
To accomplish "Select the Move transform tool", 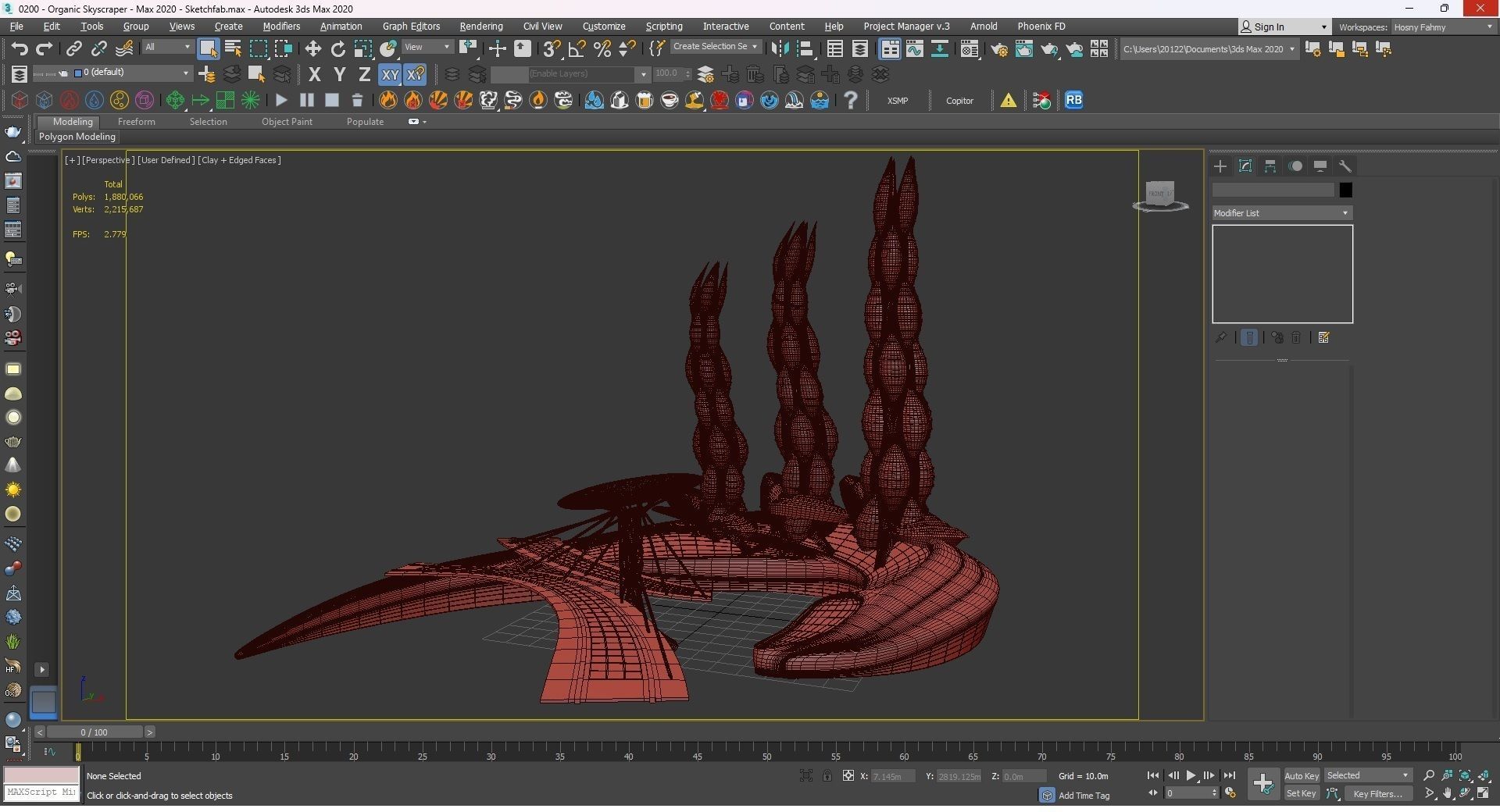I will [312, 49].
